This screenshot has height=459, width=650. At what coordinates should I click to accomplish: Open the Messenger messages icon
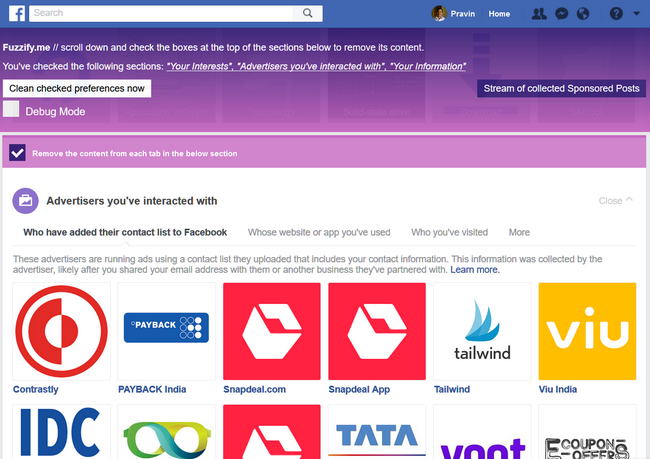coord(561,14)
